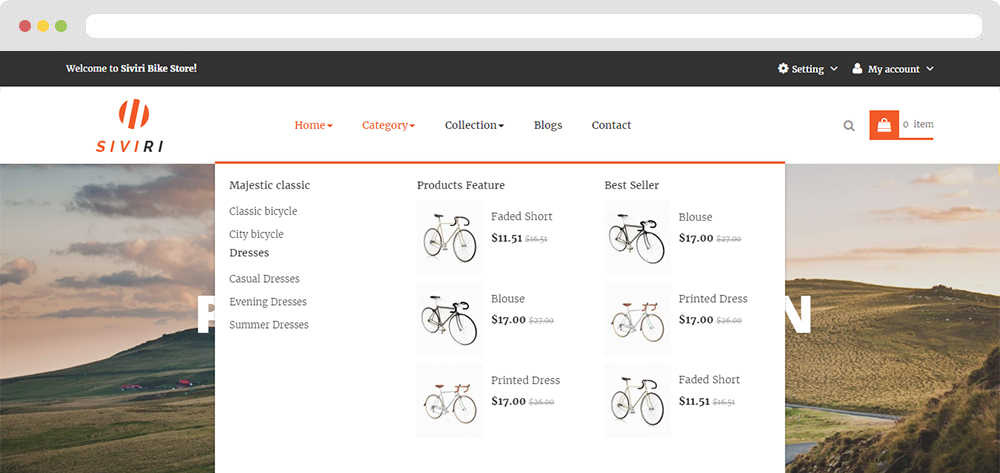Open Printed Dress thumbnail in Products Feature
Screen dimensions: 1000x473
point(450,400)
